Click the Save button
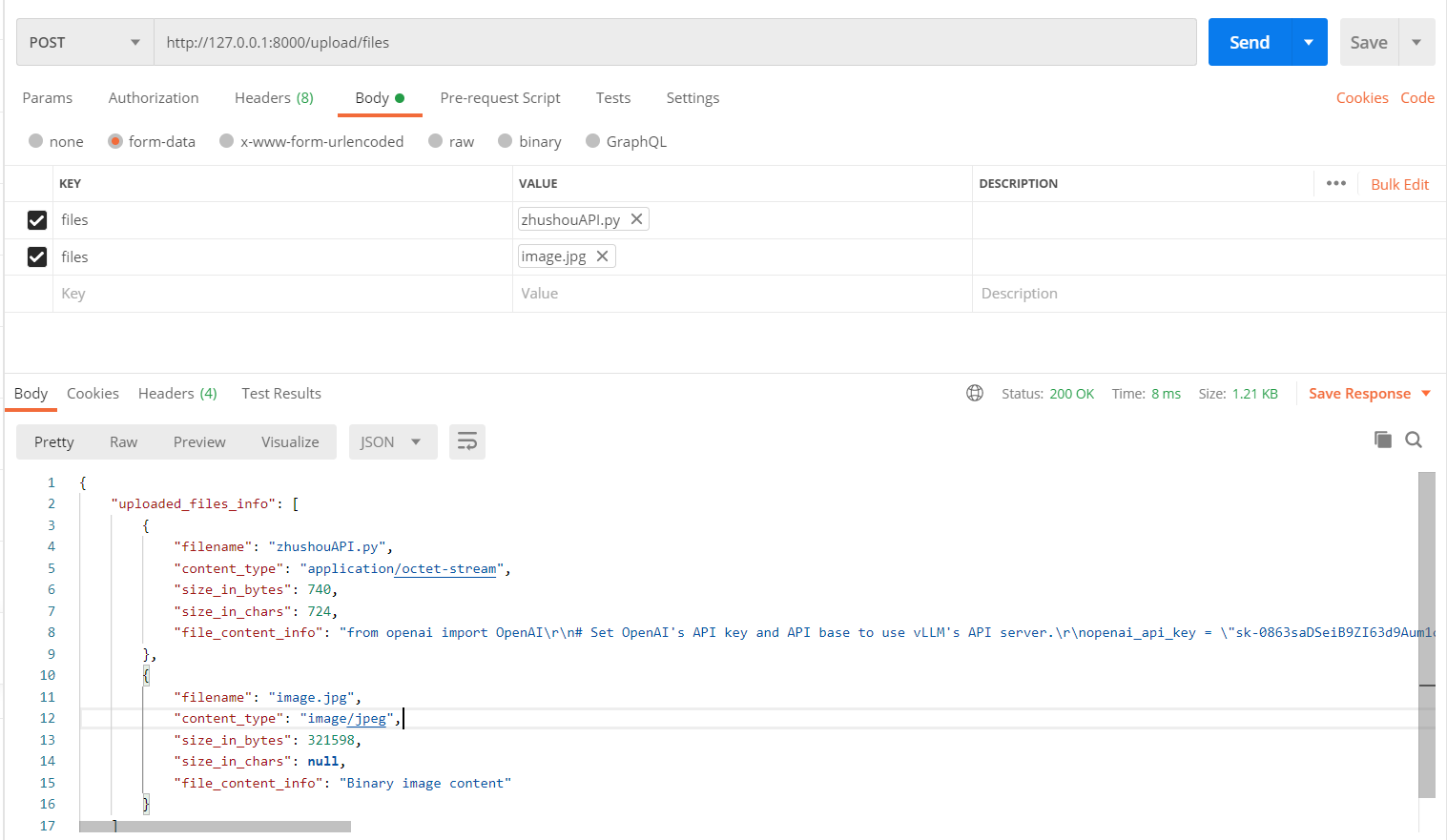The image size is (1447, 840). click(x=1369, y=42)
